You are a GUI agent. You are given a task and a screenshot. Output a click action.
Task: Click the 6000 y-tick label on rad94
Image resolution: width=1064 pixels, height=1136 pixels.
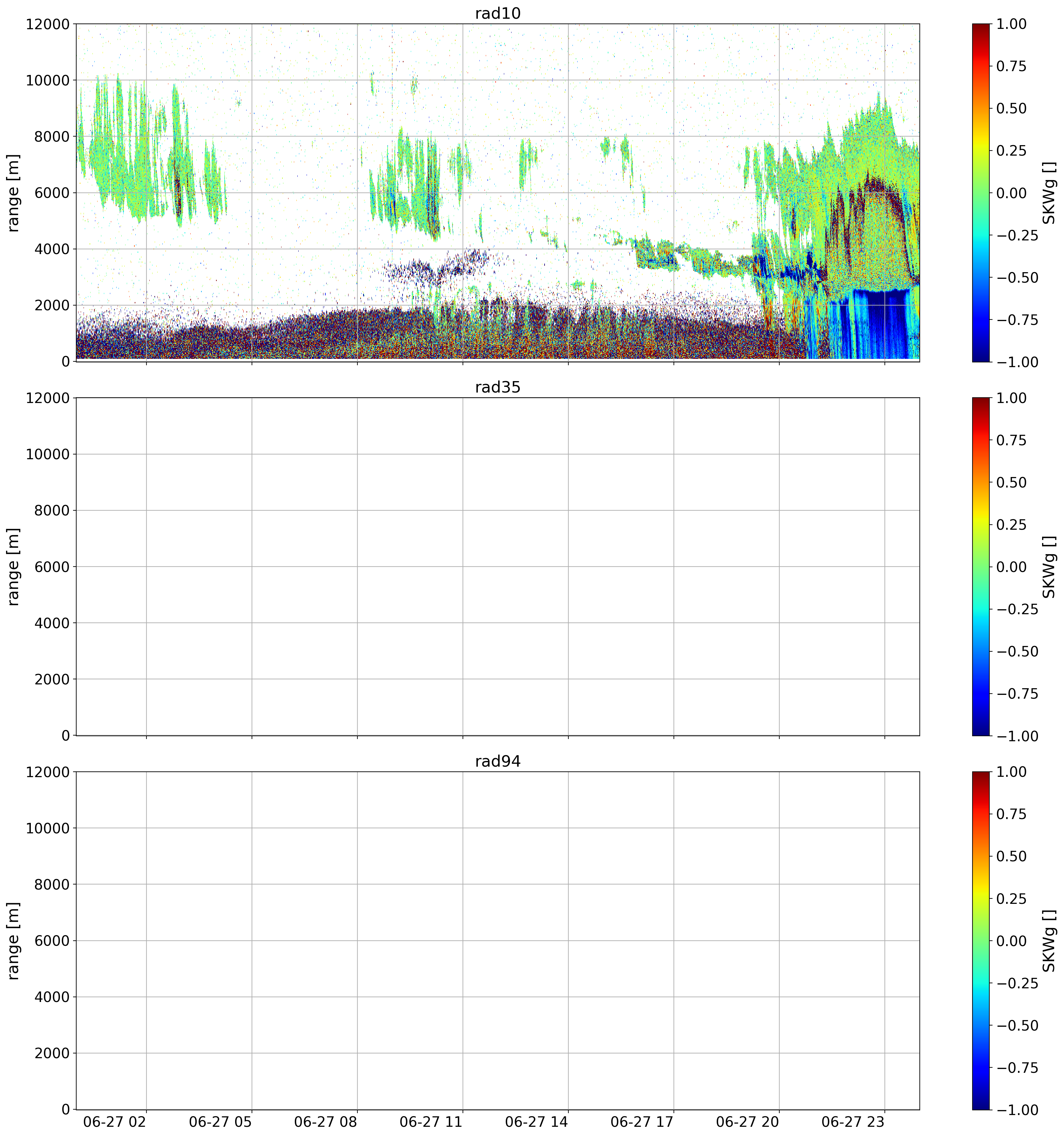[x=52, y=941]
